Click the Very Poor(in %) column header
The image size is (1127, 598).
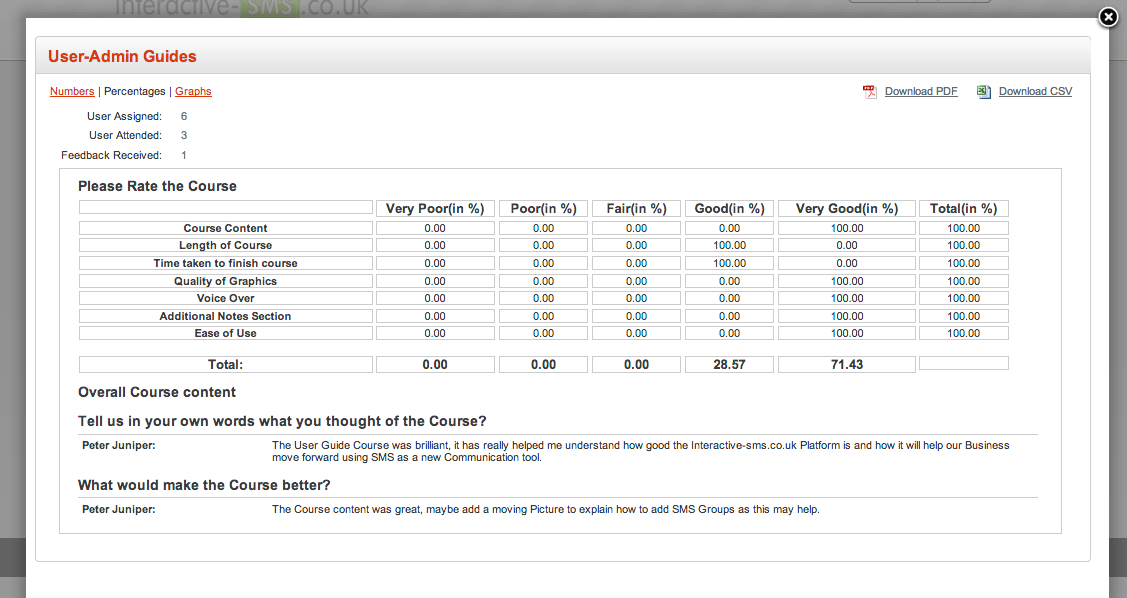click(435, 208)
